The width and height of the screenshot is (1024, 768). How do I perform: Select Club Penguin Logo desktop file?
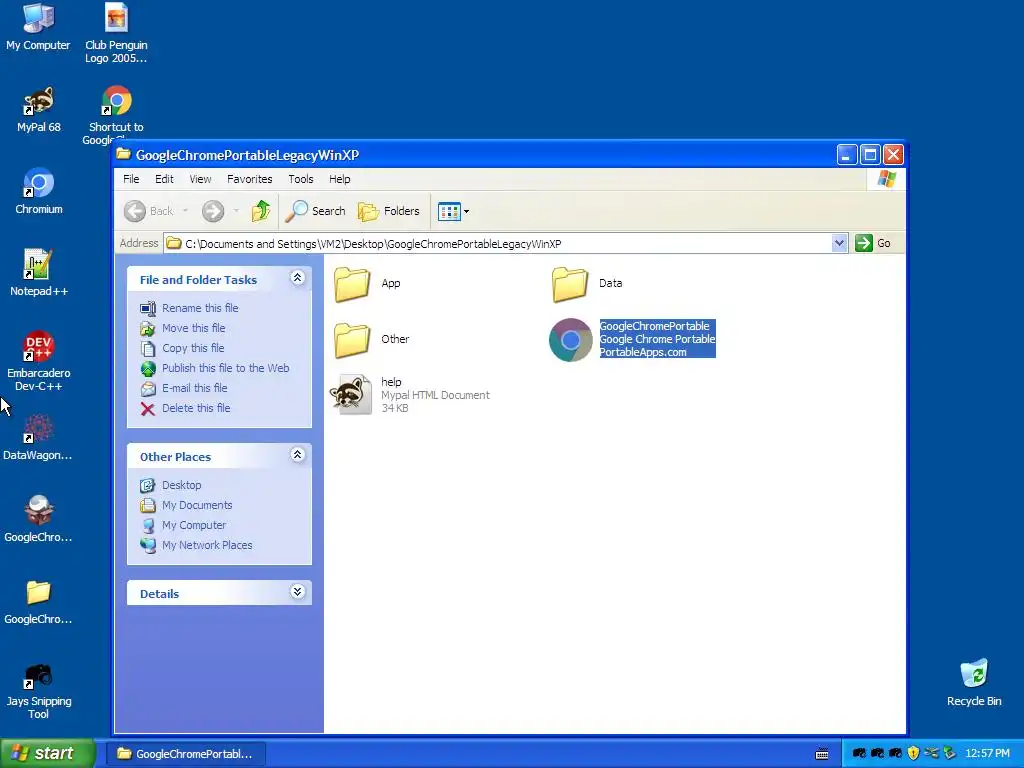click(116, 20)
